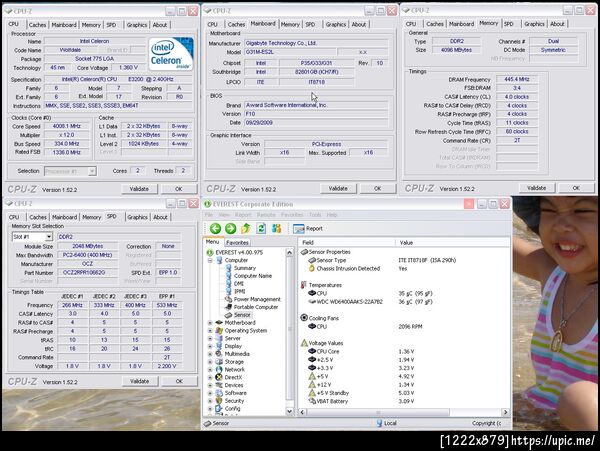Expand the Server tree node

click(210, 339)
